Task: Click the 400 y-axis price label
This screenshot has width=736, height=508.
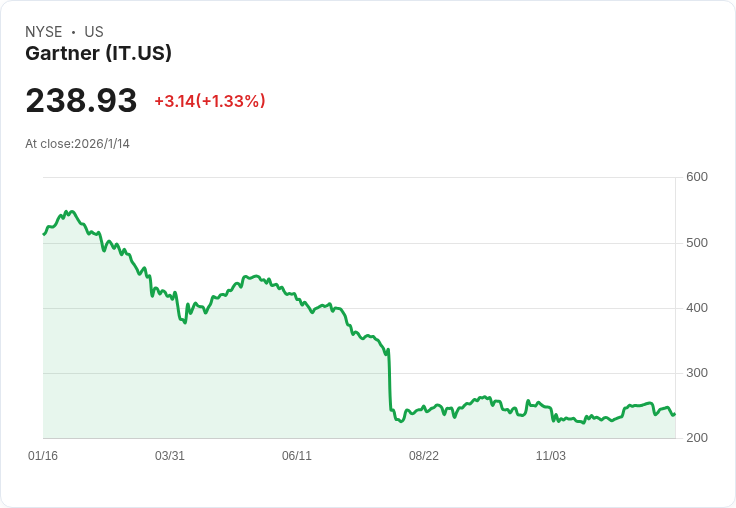Action: pos(697,308)
